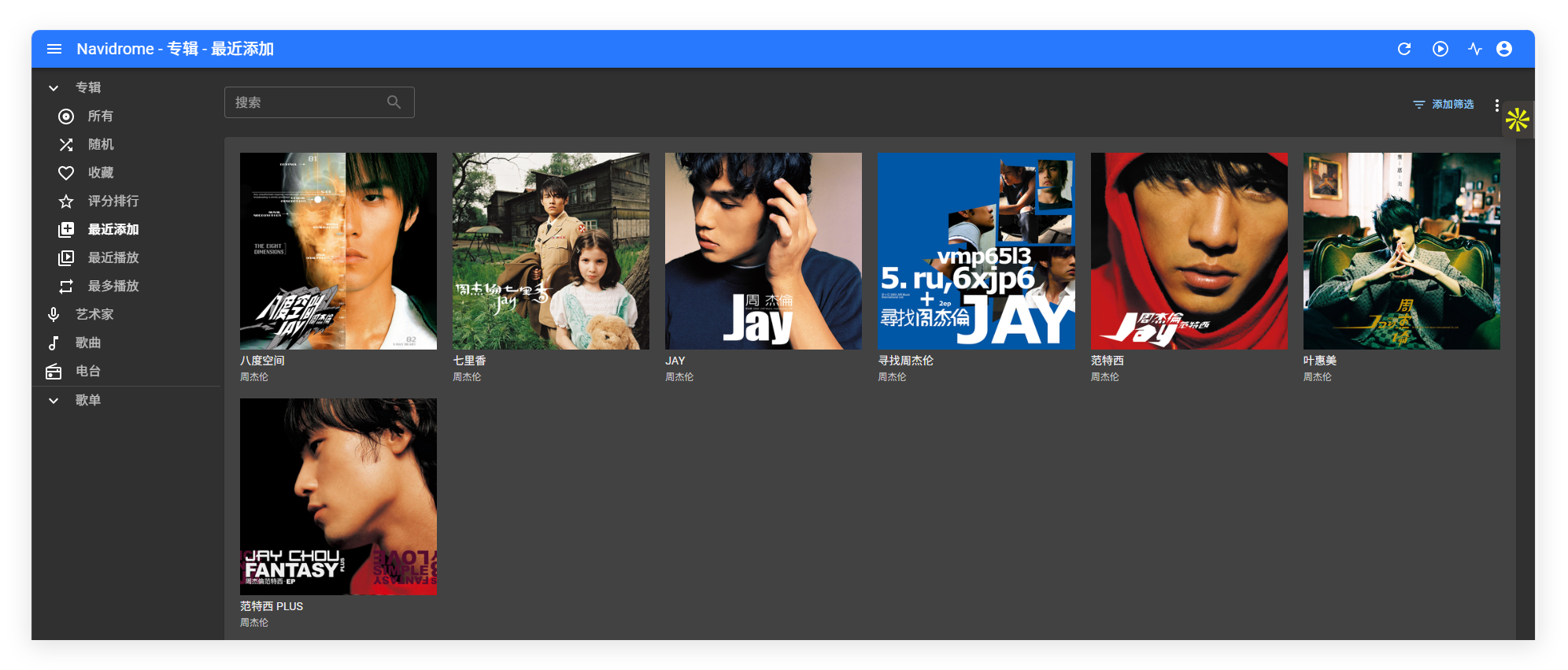The width and height of the screenshot is (1568, 670).
Task: Click the refresh icon in header
Action: (x=1403, y=49)
